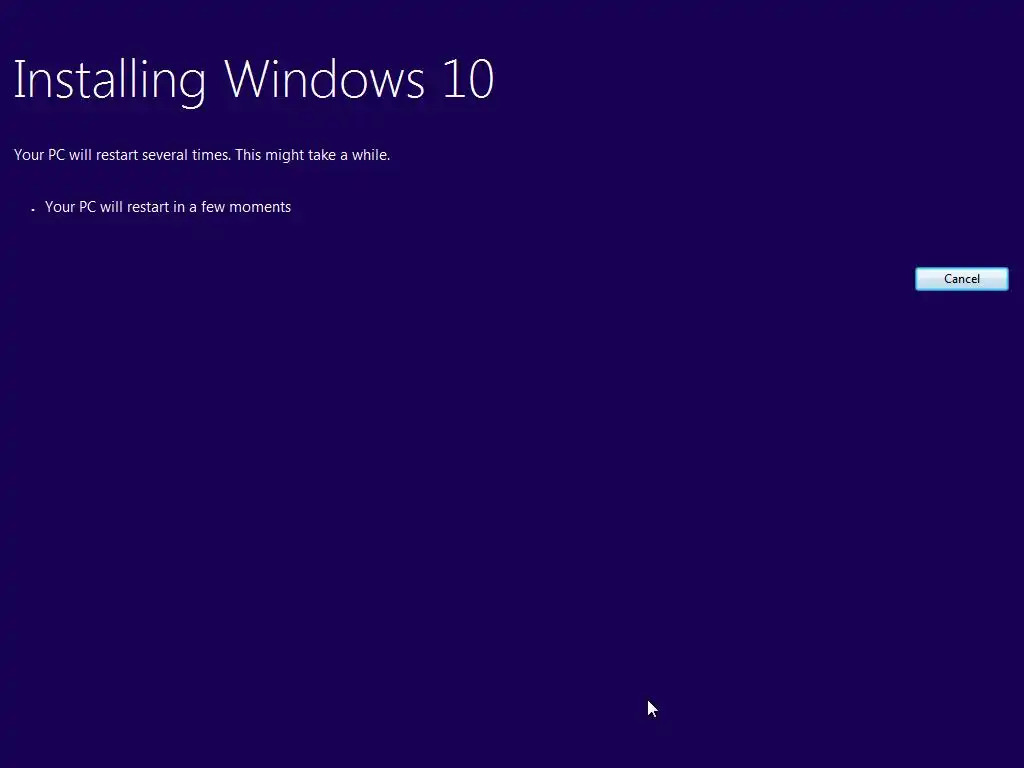This screenshot has width=1024, height=768.
Task: Click the Cancel button
Action: (961, 279)
